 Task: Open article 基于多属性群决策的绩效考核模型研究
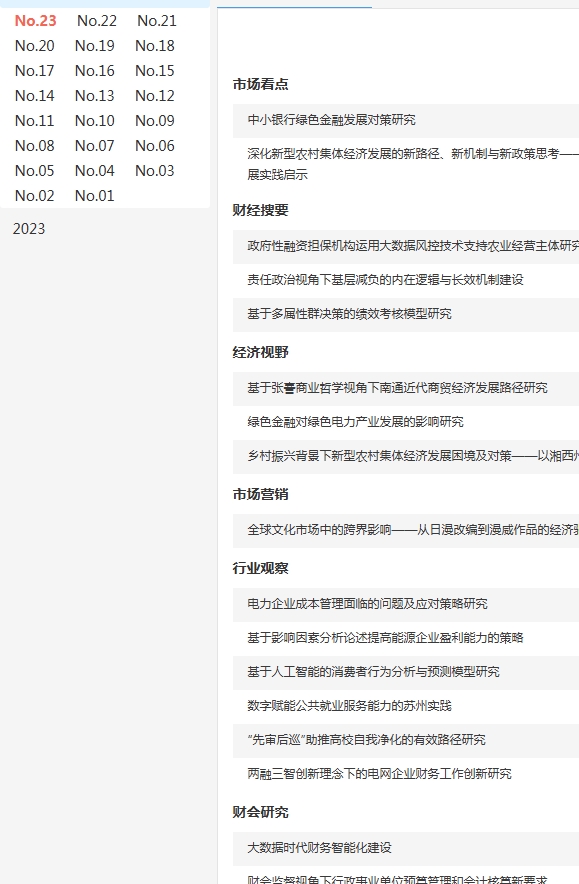coord(350,314)
